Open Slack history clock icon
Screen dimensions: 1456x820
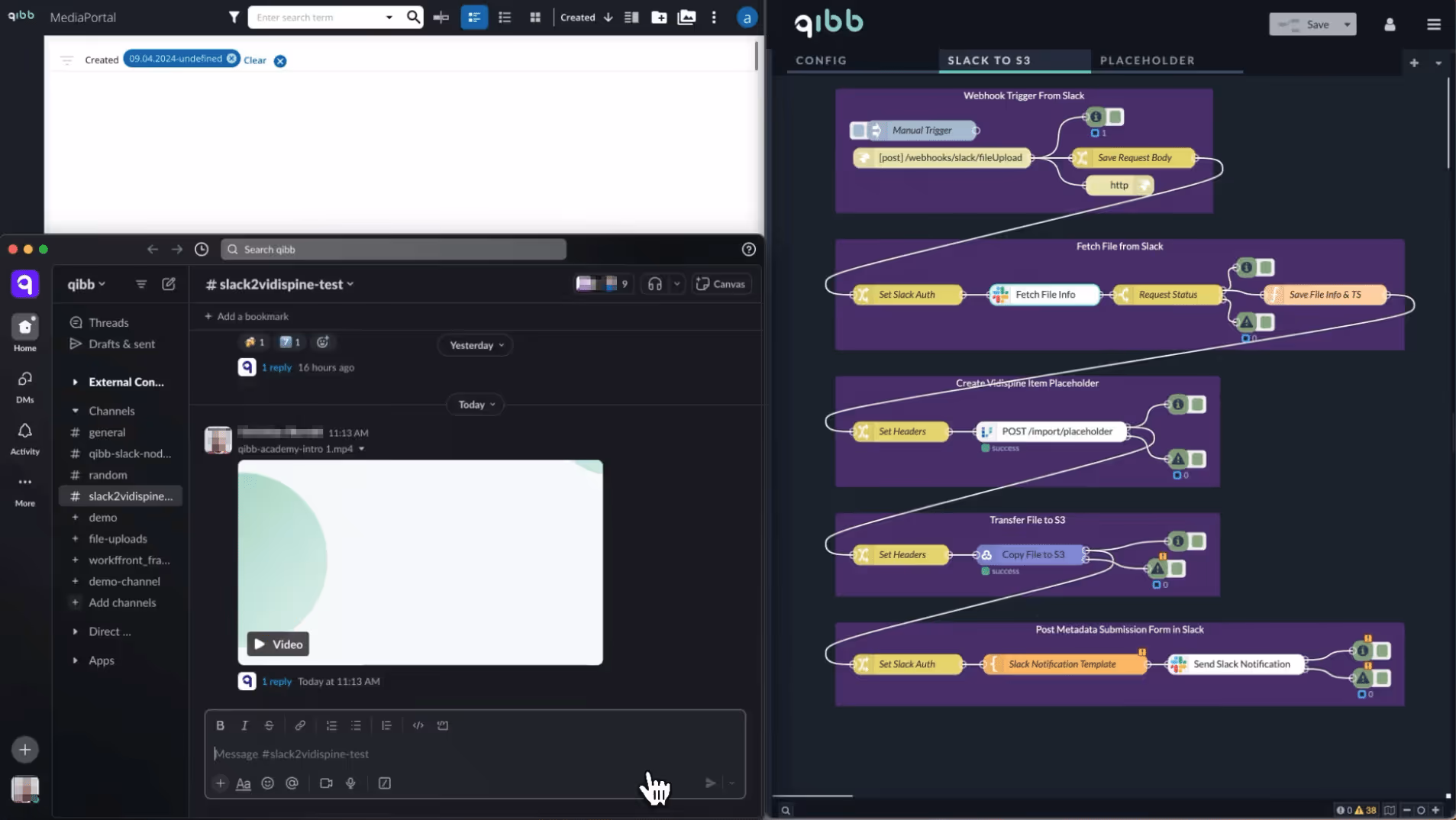coord(202,249)
